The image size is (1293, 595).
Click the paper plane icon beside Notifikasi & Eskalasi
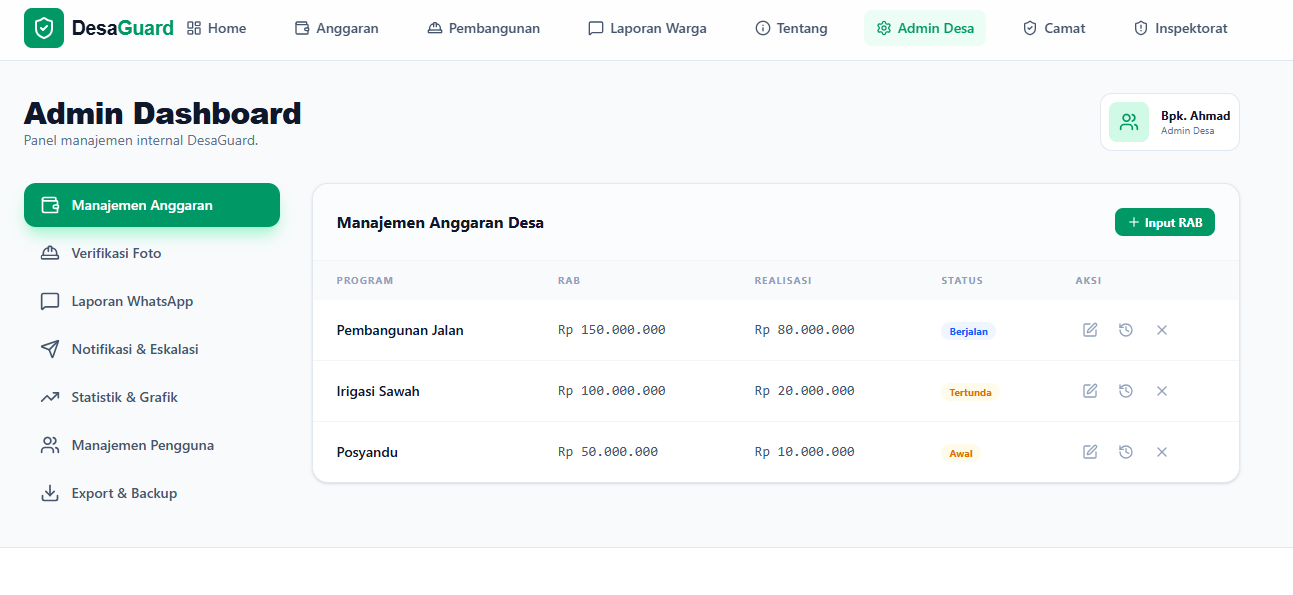click(50, 349)
